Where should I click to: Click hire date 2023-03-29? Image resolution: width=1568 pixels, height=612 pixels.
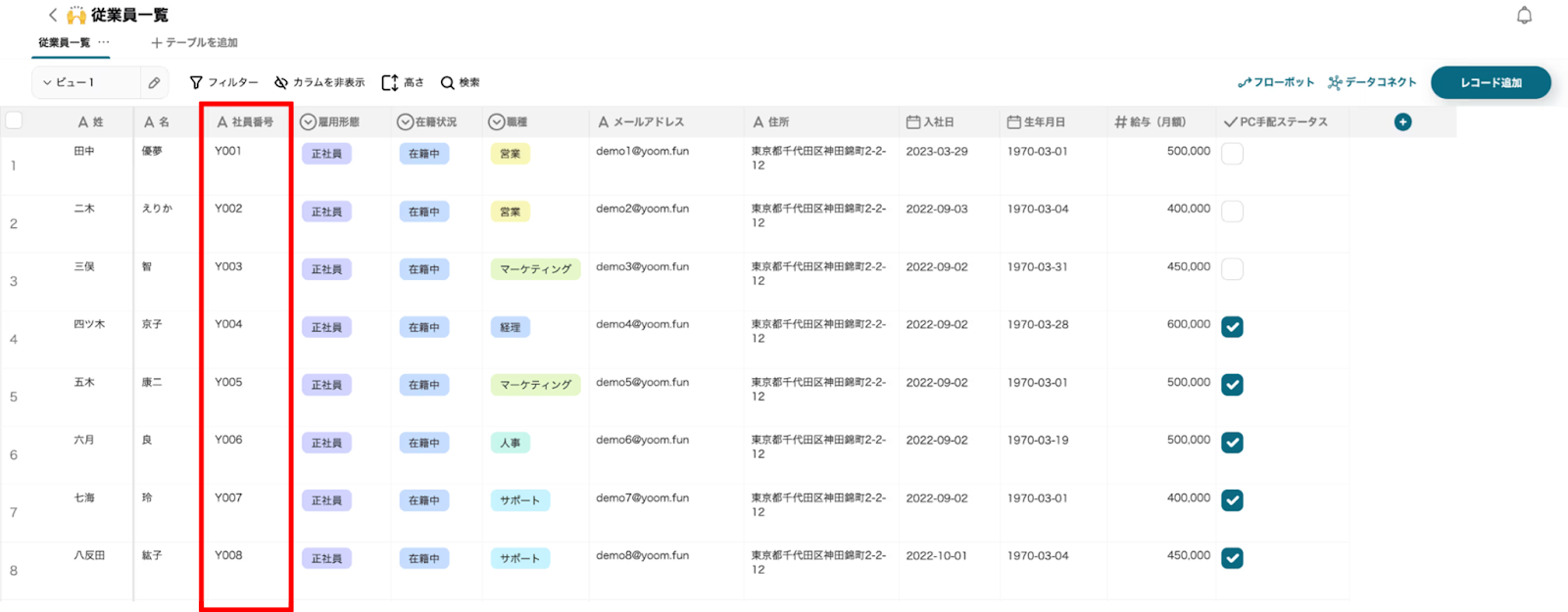click(x=937, y=151)
